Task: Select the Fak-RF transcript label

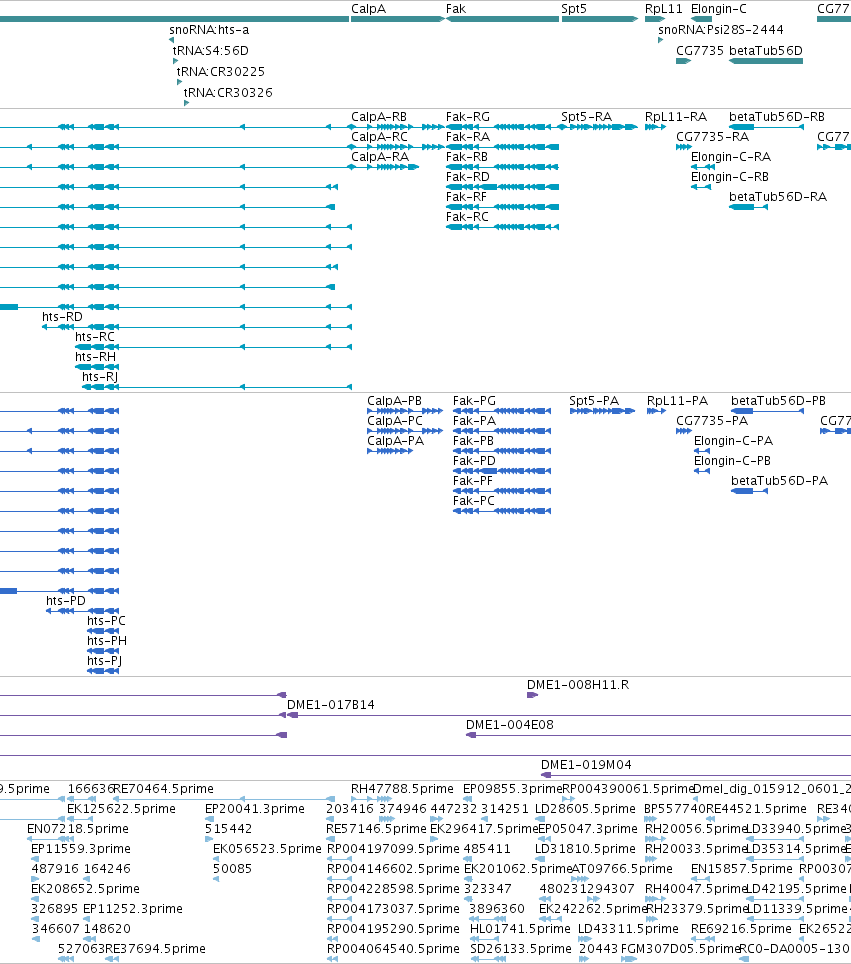Action: point(466,197)
